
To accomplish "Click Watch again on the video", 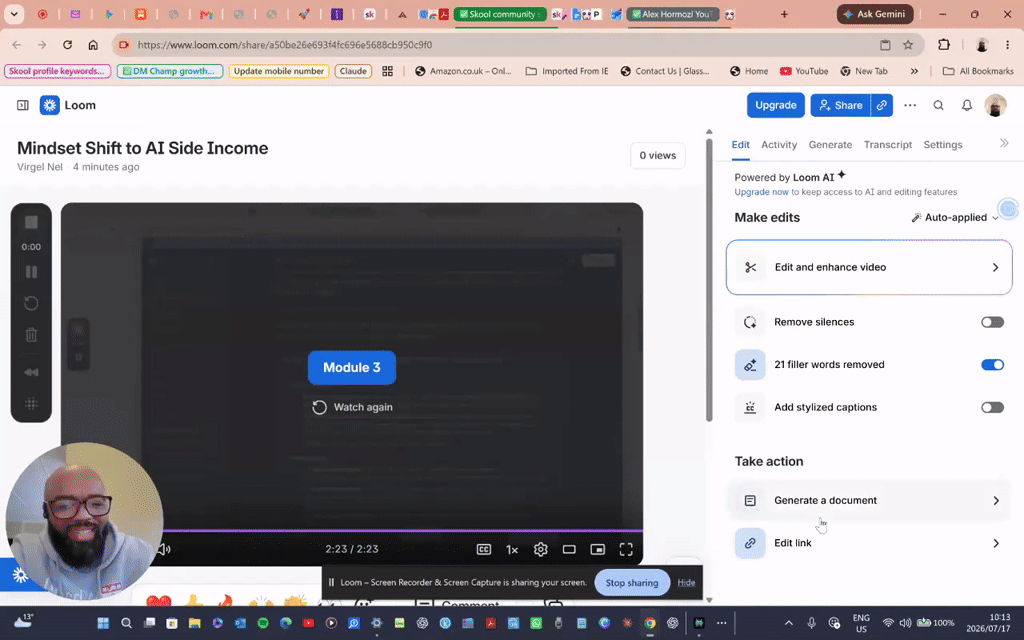I will click(352, 408).
